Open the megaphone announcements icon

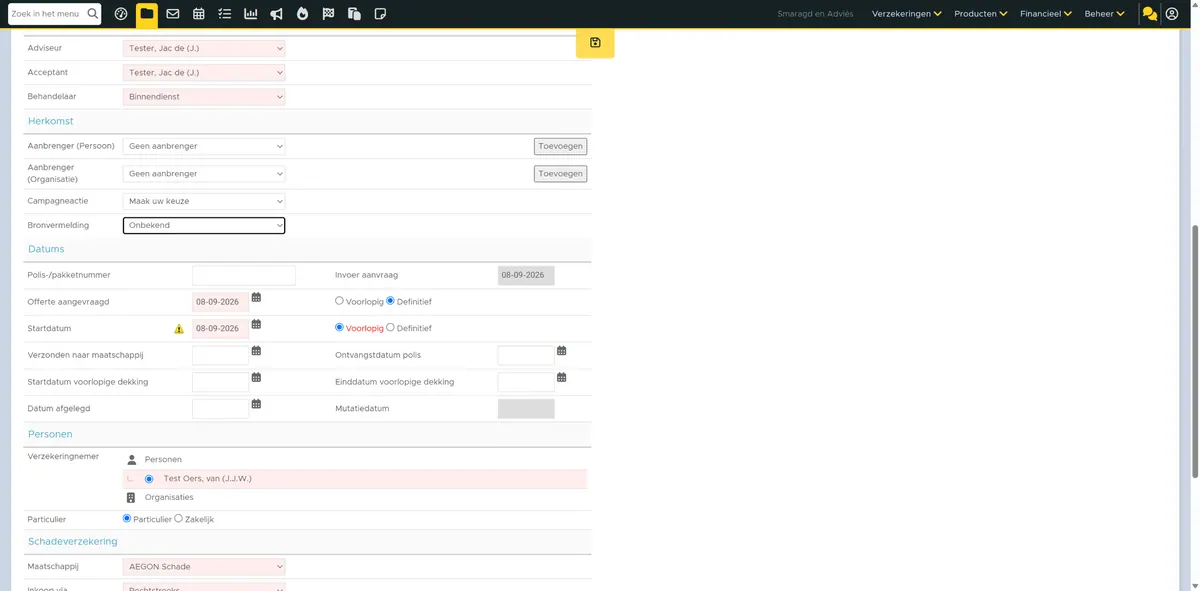277,14
